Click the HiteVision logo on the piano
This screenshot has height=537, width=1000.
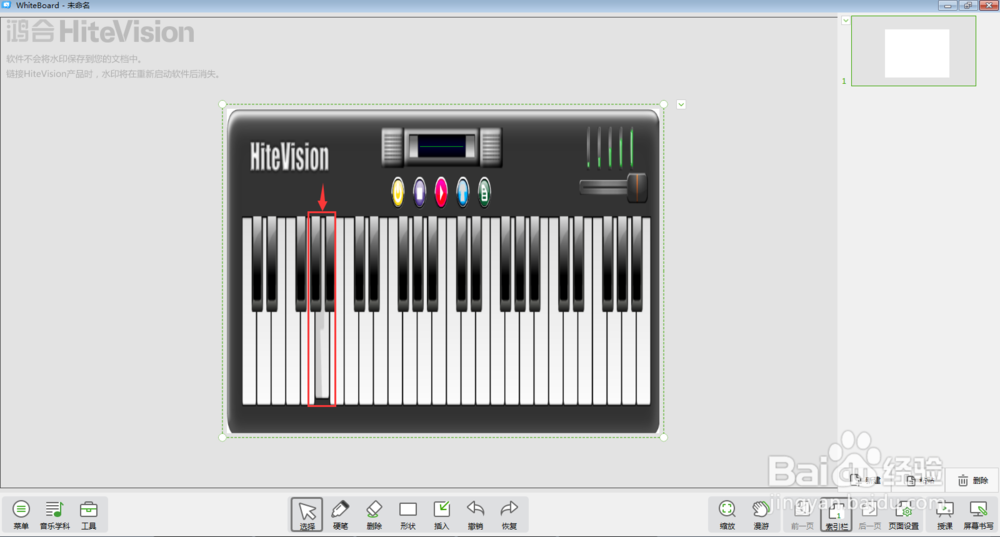point(290,157)
